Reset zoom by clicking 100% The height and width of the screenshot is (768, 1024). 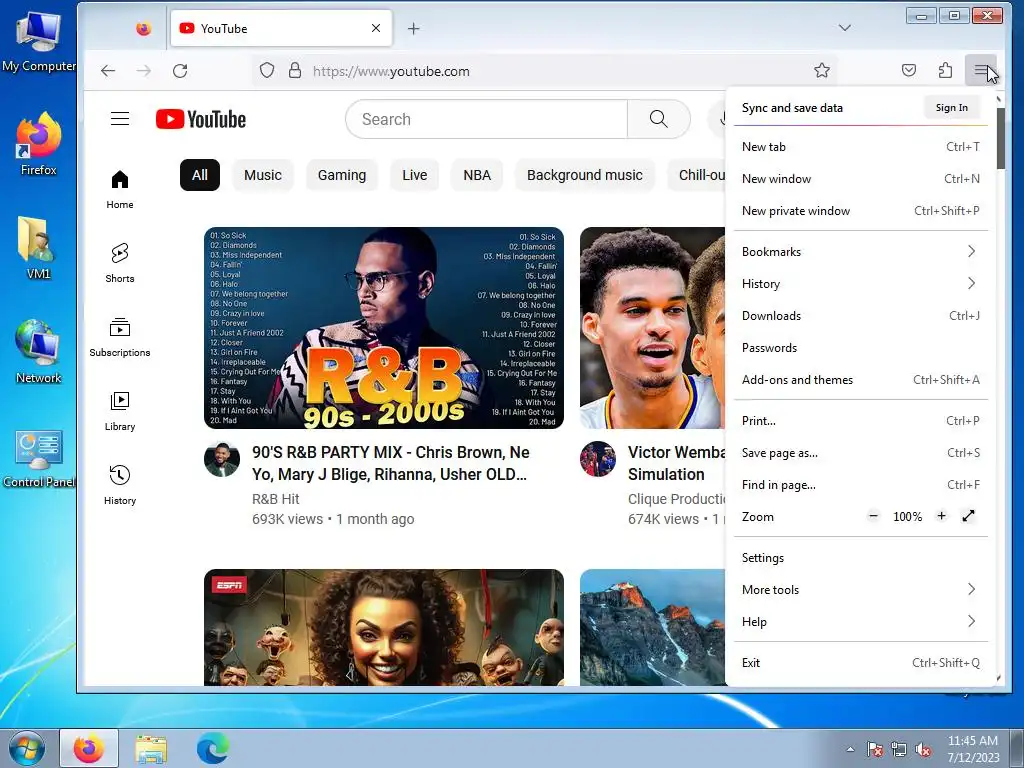[908, 517]
